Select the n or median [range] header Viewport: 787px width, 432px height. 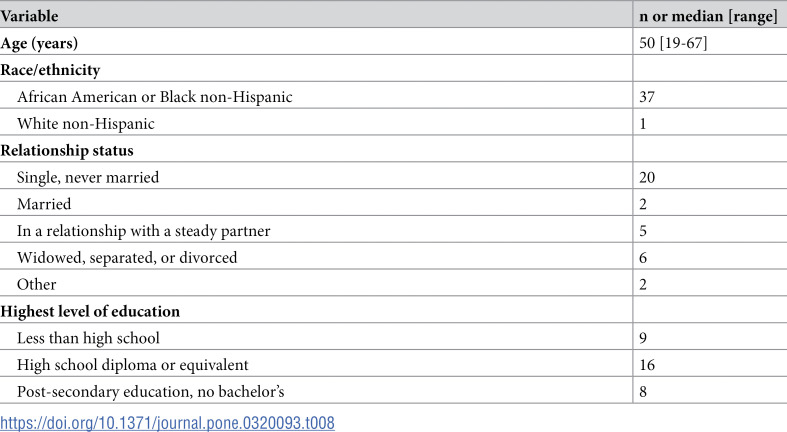708,17
